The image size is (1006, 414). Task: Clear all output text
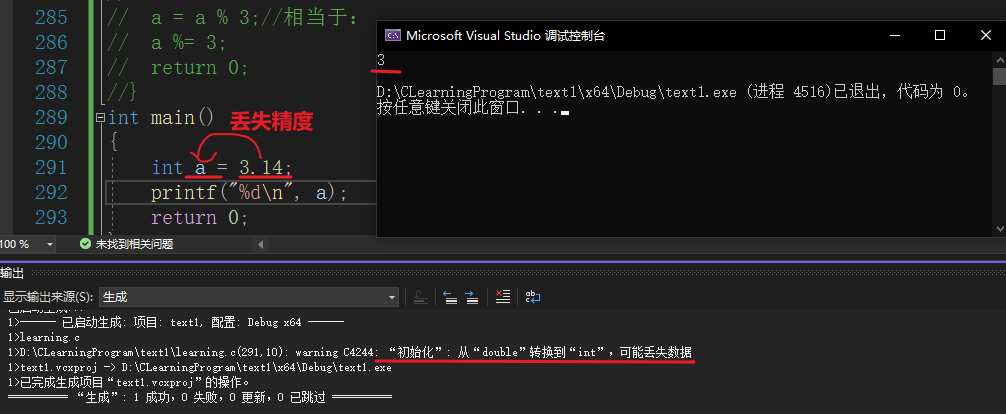502,297
